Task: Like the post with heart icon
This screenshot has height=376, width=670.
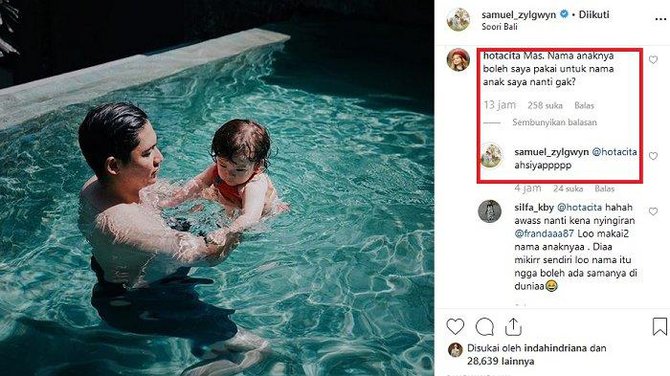Action: 455,327
